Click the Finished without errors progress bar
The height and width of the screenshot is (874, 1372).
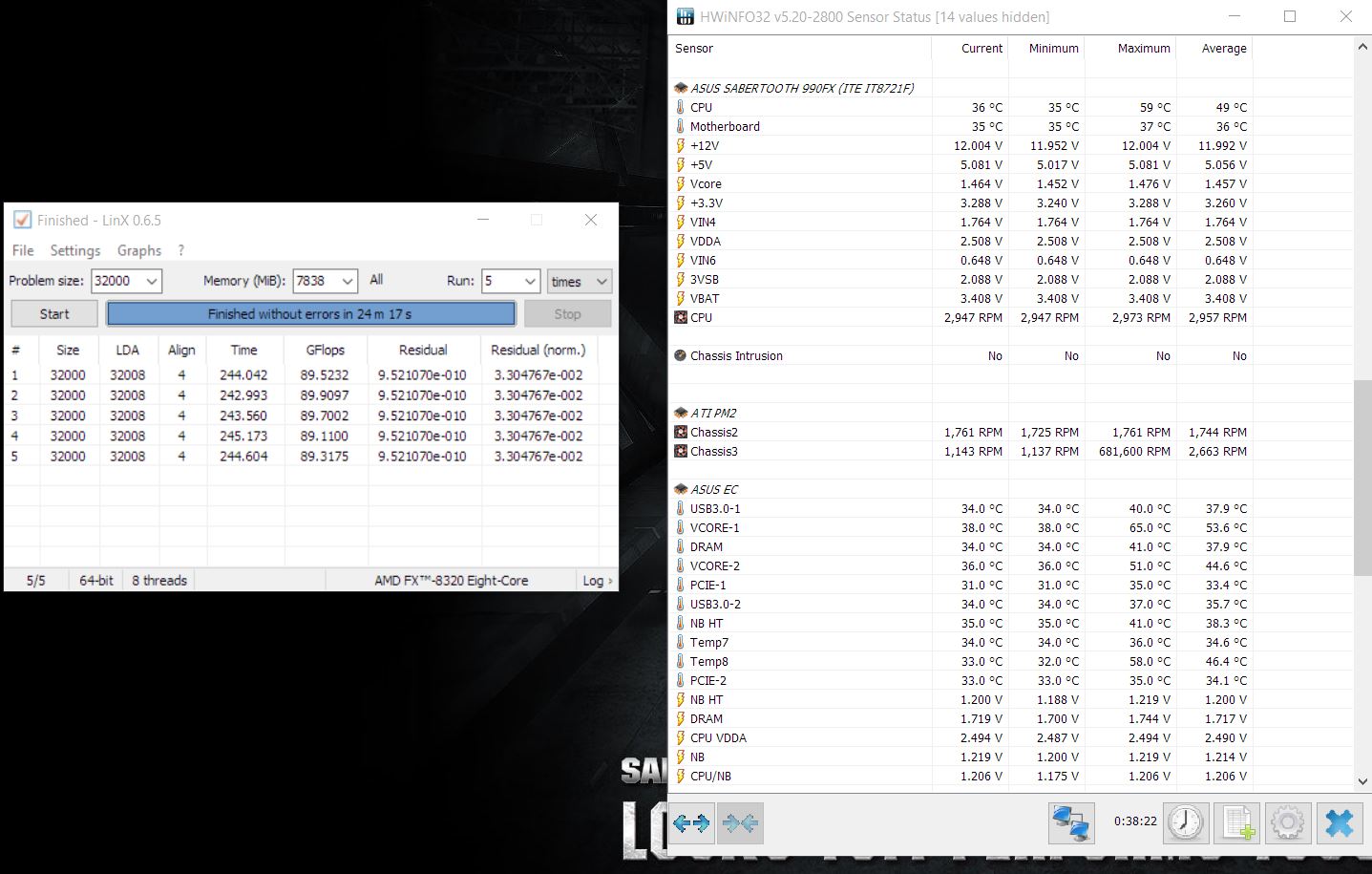coord(310,313)
